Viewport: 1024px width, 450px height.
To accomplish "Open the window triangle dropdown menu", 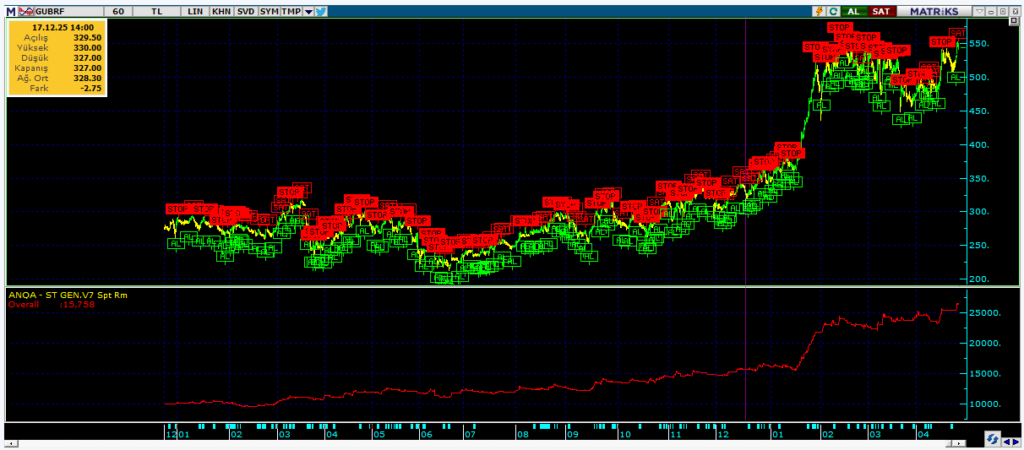I will [x=980, y=11].
